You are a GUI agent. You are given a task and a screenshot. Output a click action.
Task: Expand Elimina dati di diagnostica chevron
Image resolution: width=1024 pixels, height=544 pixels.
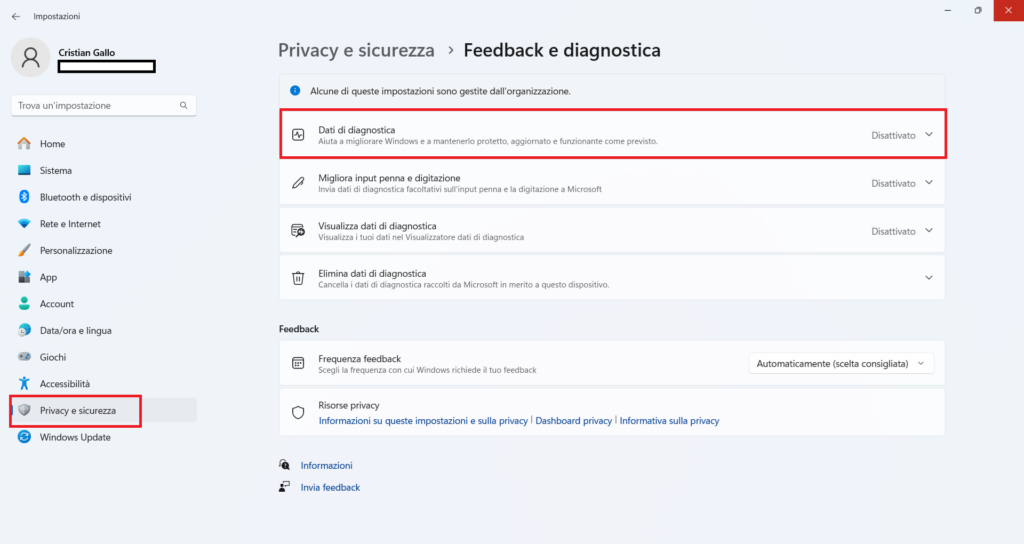pyautogui.click(x=929, y=278)
